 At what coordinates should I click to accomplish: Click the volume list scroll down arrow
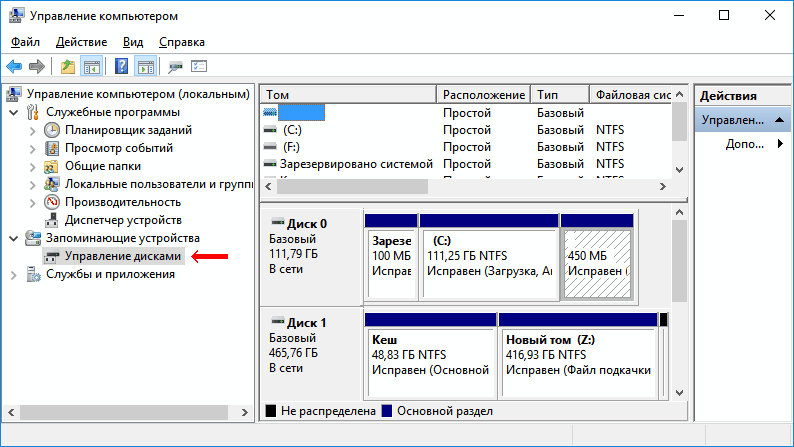[680, 170]
